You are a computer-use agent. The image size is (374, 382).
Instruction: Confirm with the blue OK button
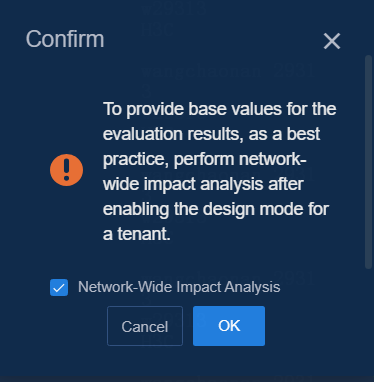point(229,326)
